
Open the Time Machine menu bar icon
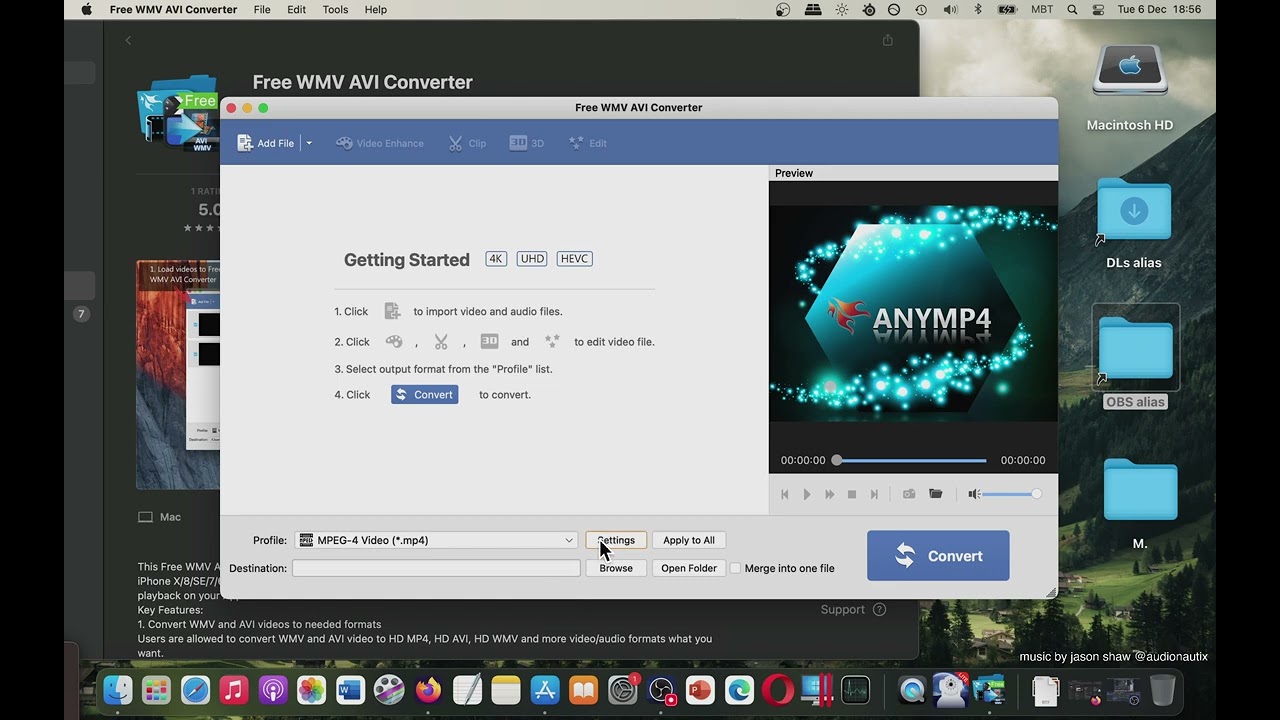tap(921, 9)
